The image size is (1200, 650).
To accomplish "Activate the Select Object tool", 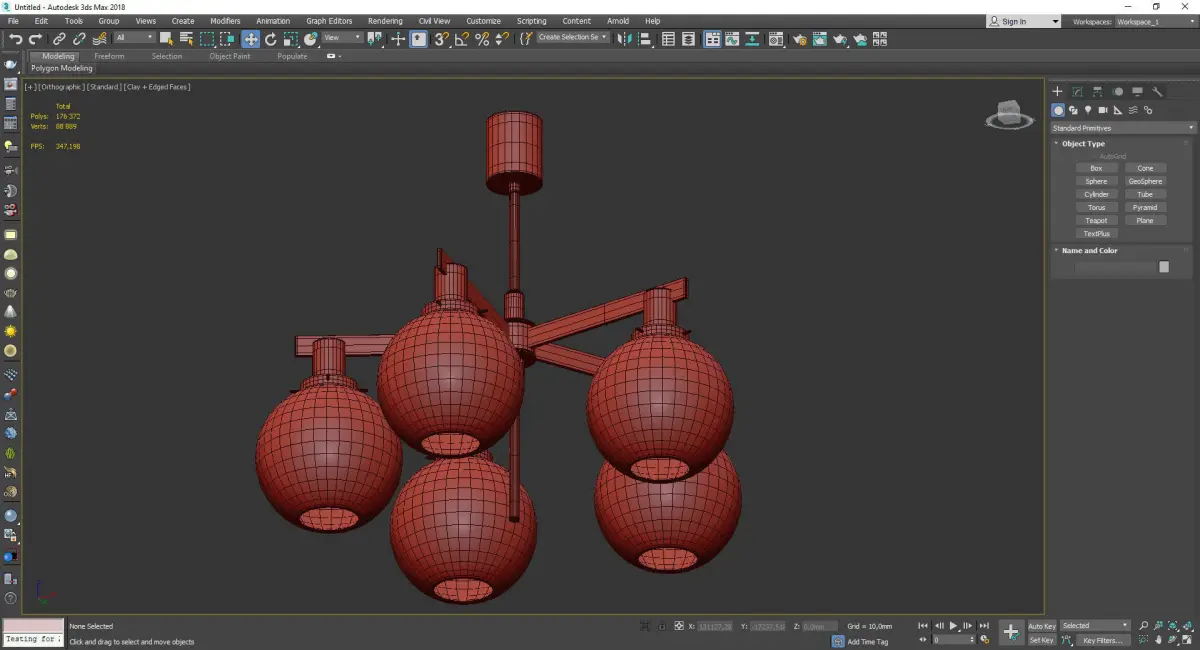I will click(166, 39).
